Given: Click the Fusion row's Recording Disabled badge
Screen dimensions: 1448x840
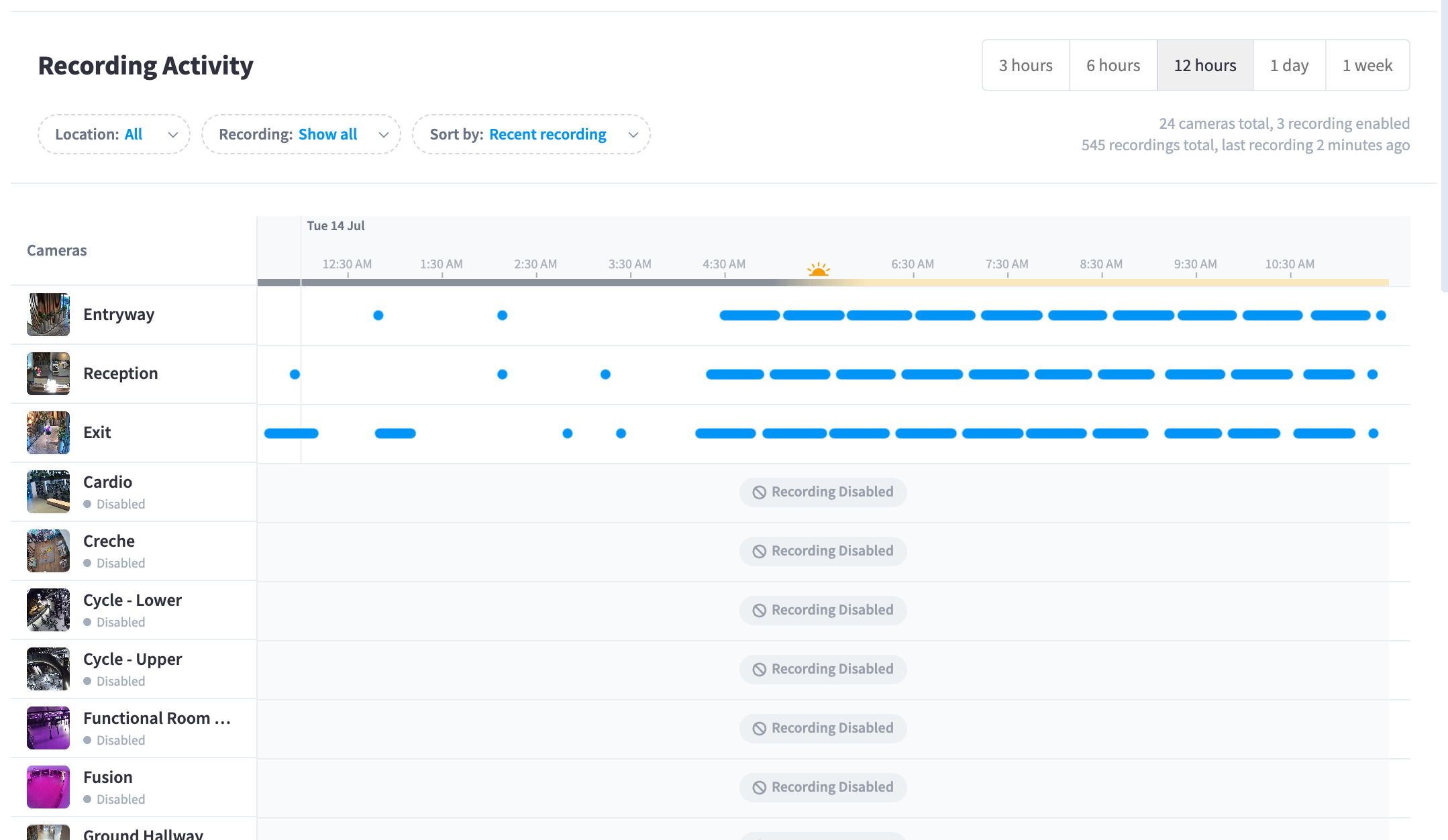Looking at the screenshot, I should (823, 787).
